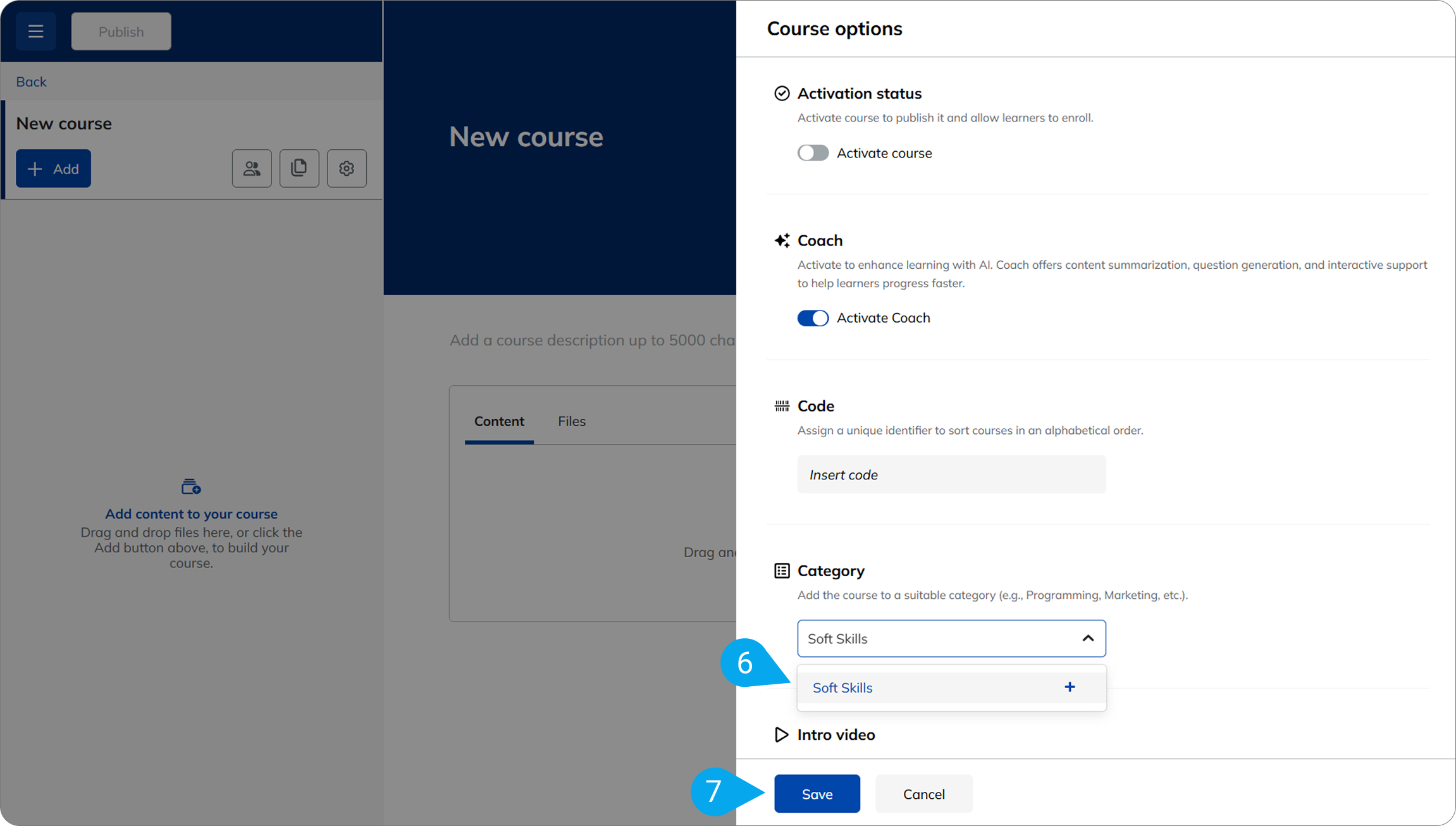Click the add content folder icon
This screenshot has height=826, width=1456.
[190, 486]
